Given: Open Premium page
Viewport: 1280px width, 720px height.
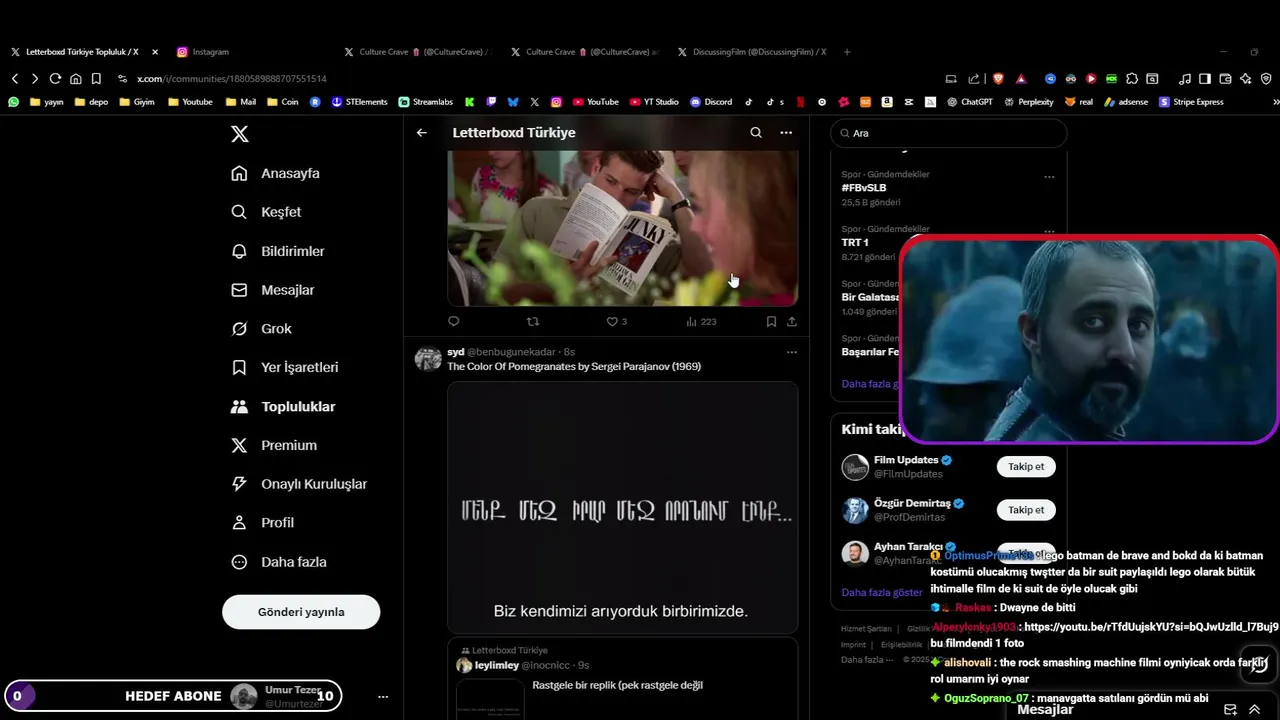Looking at the screenshot, I should [273, 445].
